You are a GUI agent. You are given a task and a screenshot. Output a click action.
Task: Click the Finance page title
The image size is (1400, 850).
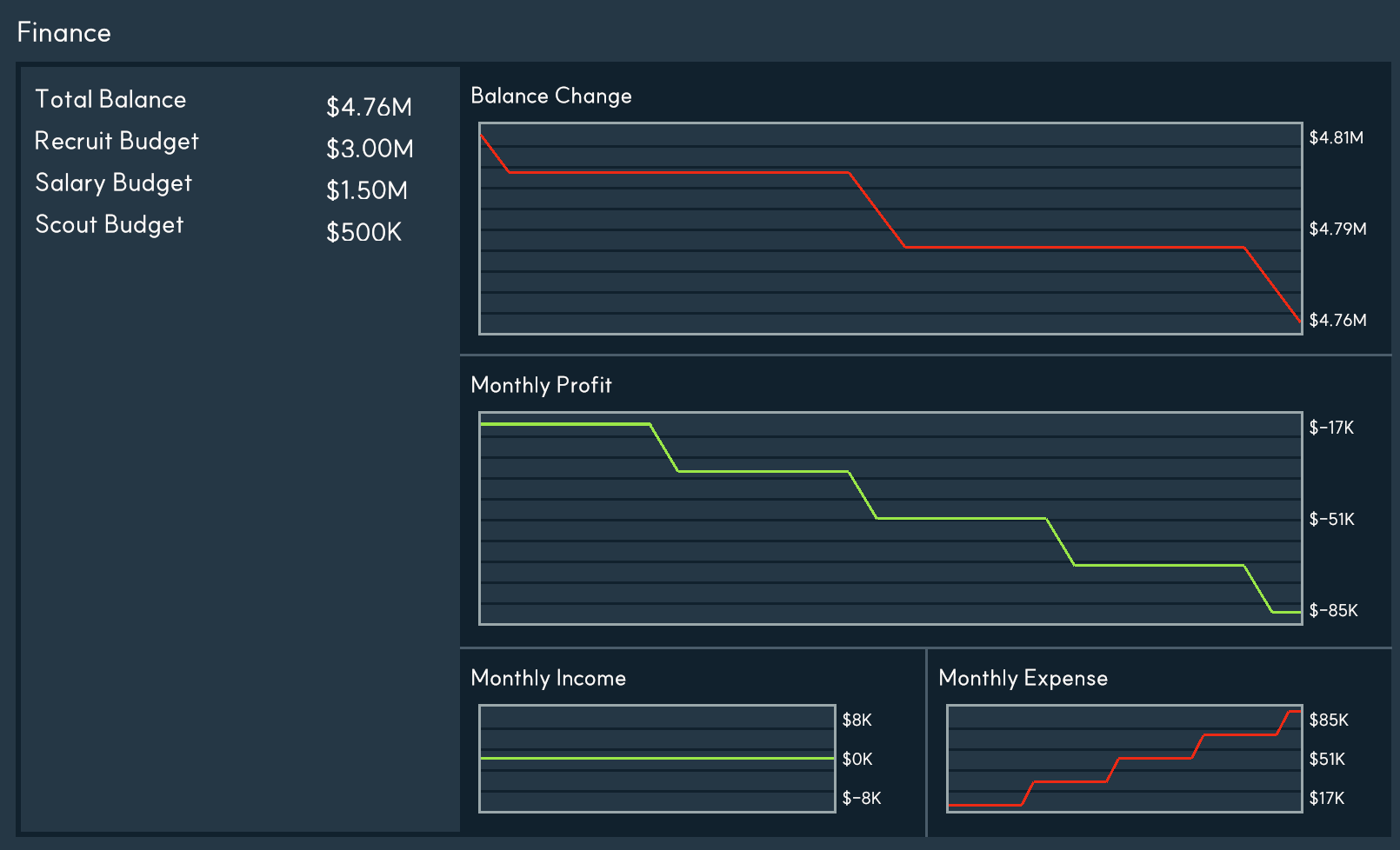tap(64, 33)
